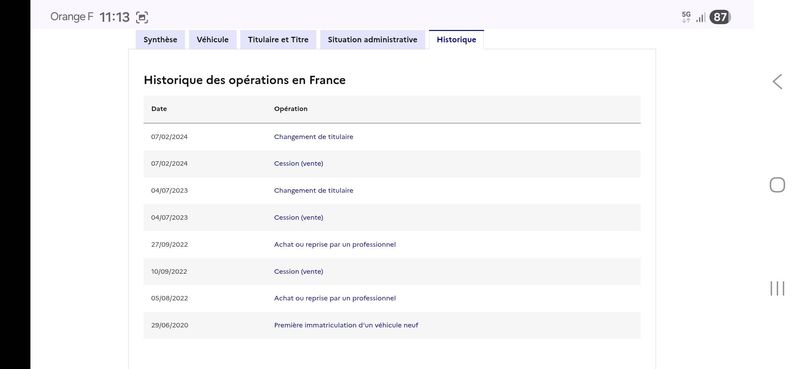Tap the battery 87 indicator
800x369 pixels.
click(x=720, y=17)
